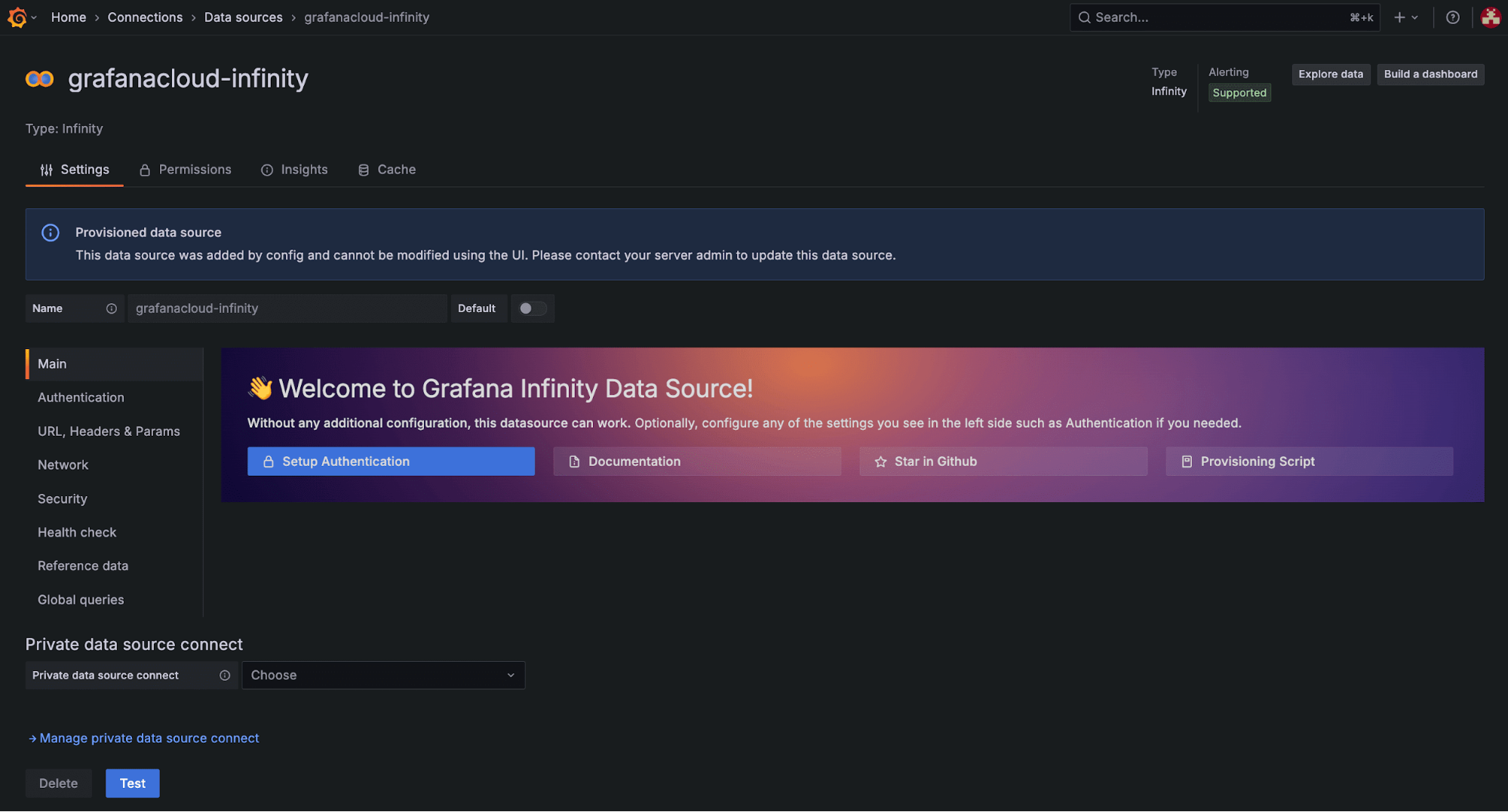Click the Setup Authentication button

pos(391,461)
